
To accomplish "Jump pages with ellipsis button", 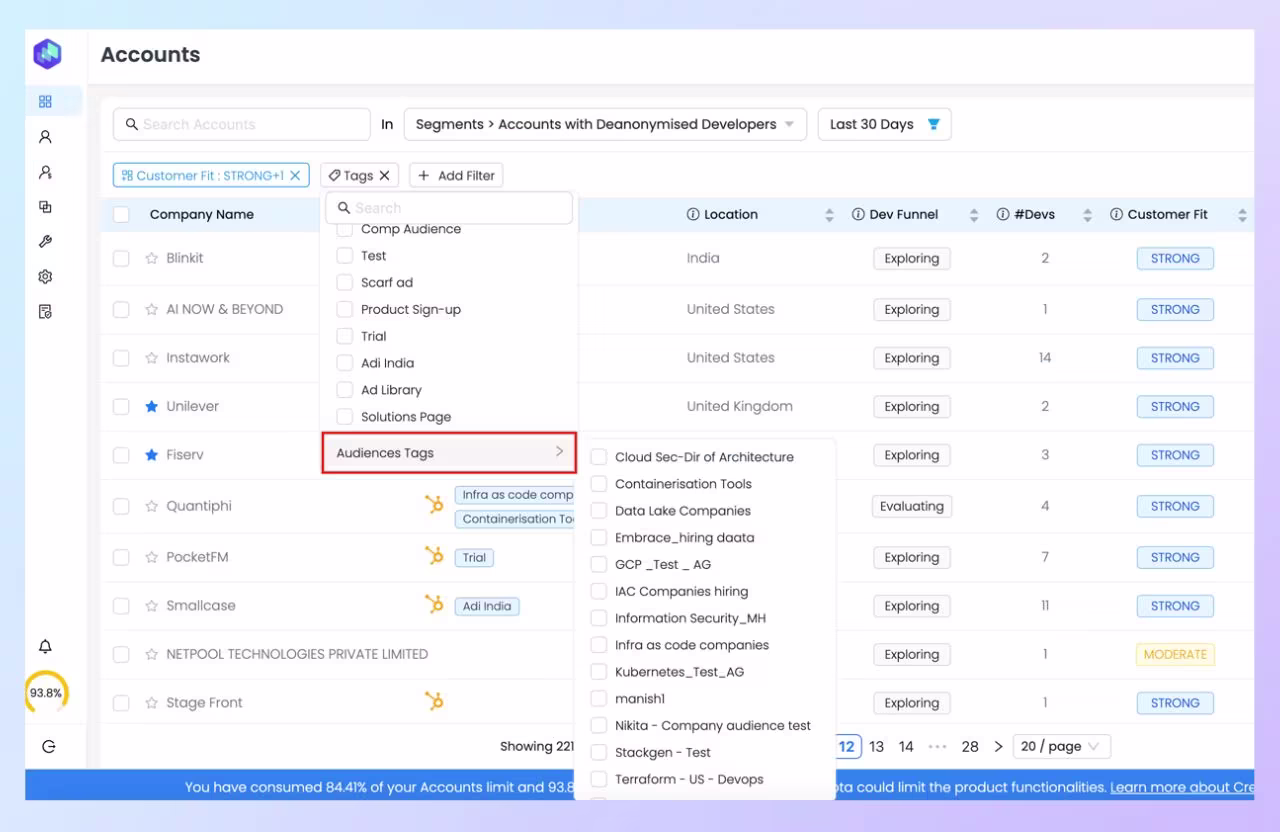I will [937, 746].
